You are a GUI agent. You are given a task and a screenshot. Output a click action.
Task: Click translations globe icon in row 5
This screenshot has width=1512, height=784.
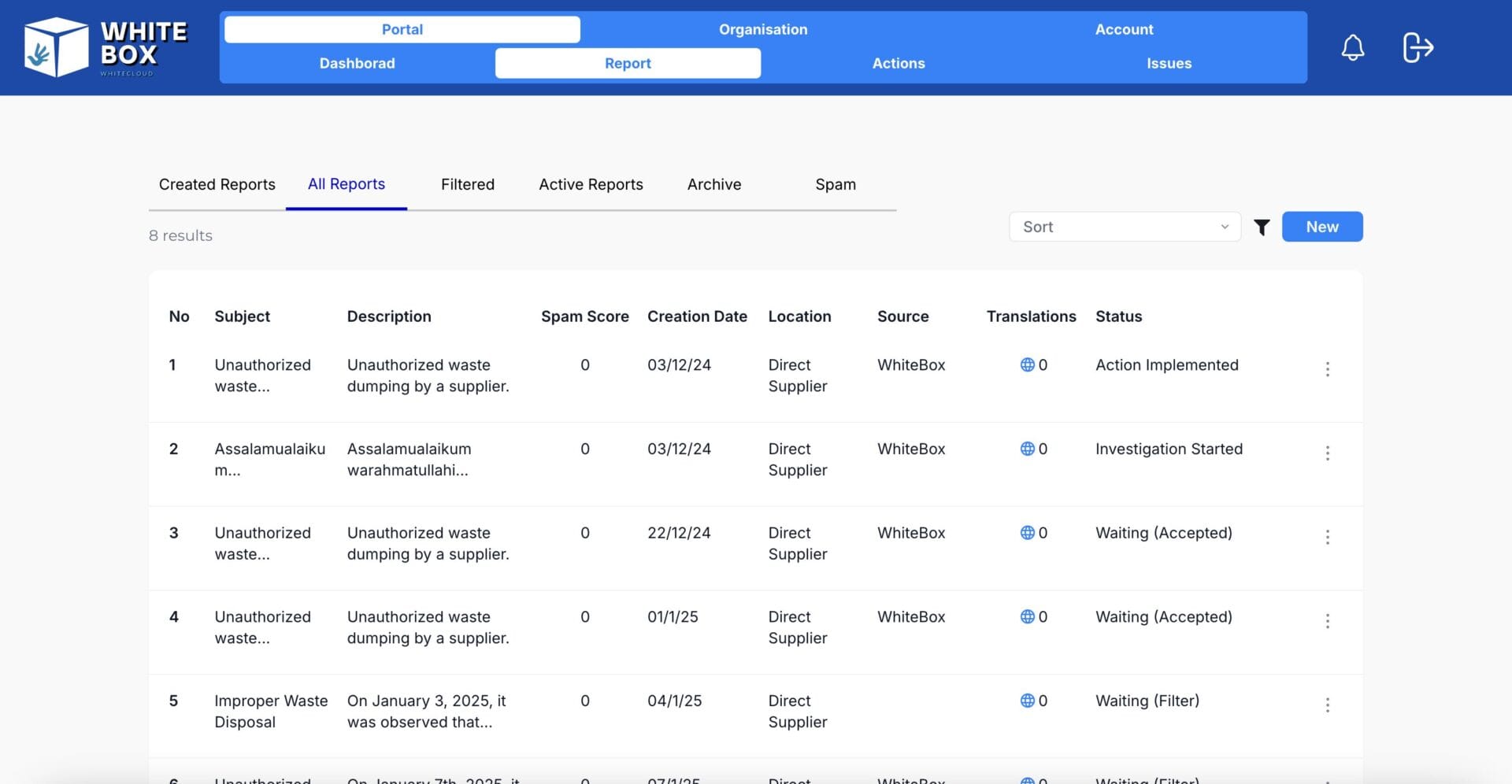pos(1027,701)
